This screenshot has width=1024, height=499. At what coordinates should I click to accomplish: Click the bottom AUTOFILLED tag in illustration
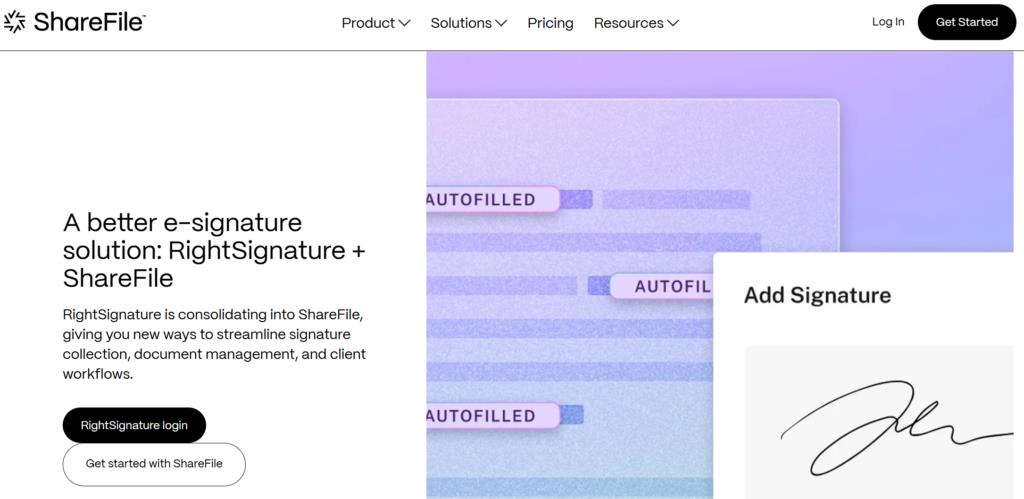[493, 415]
